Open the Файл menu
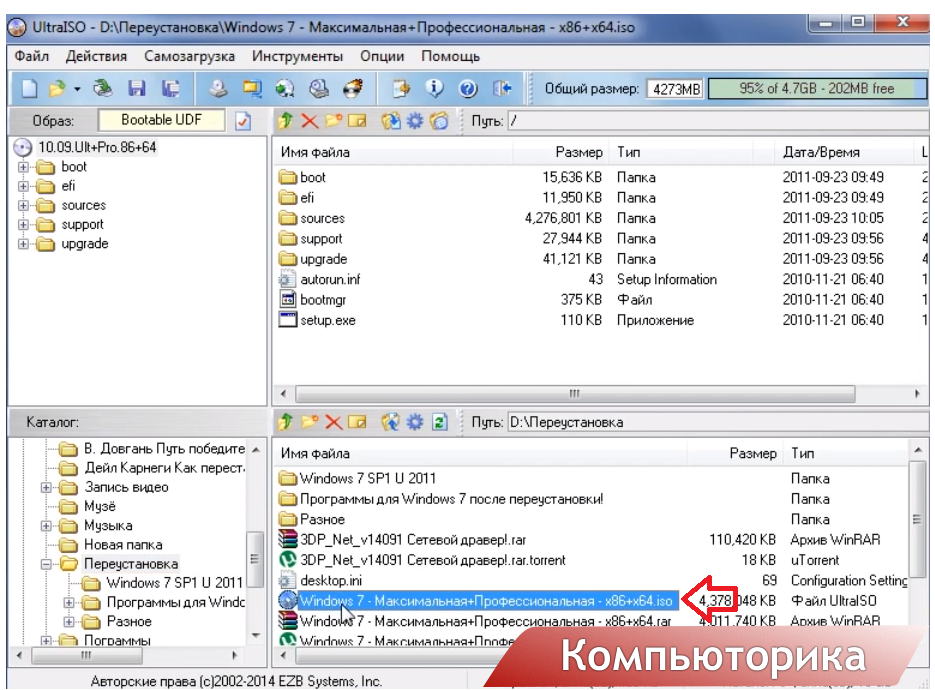Screen dimensions: 935x690 32,56
